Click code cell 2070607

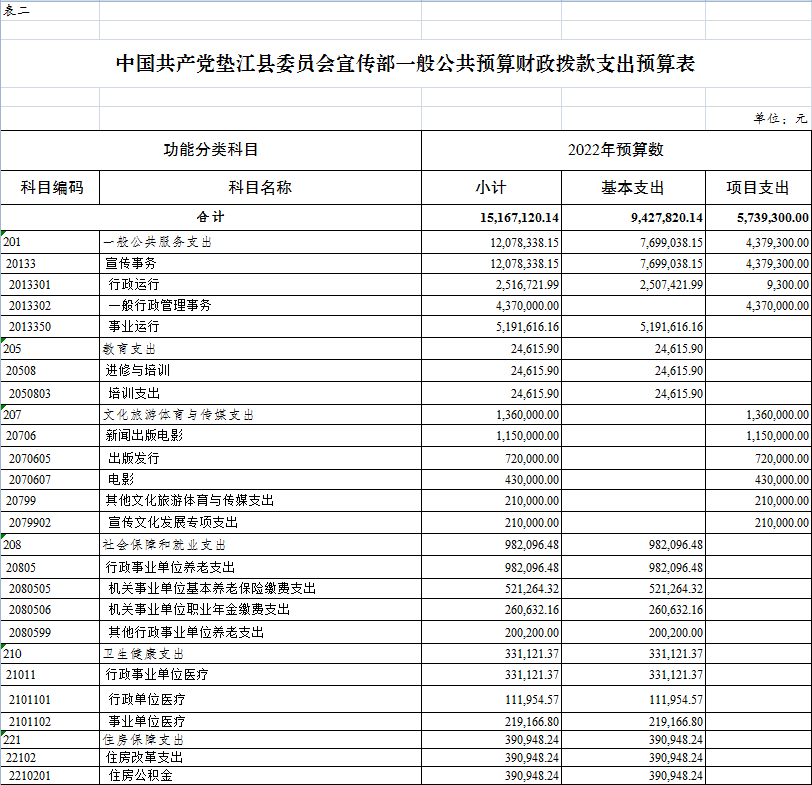(x=50, y=479)
